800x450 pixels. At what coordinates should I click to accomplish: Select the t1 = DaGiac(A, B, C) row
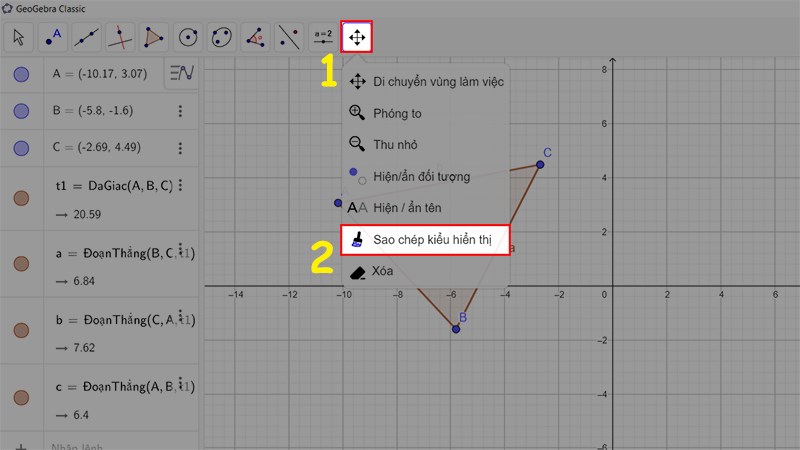tap(114, 186)
